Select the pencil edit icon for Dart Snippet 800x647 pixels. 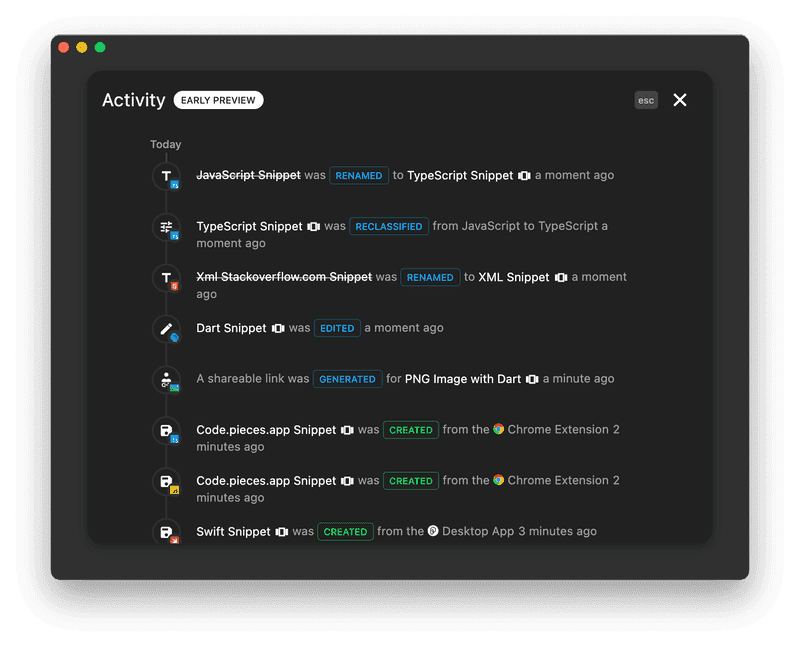(x=166, y=328)
